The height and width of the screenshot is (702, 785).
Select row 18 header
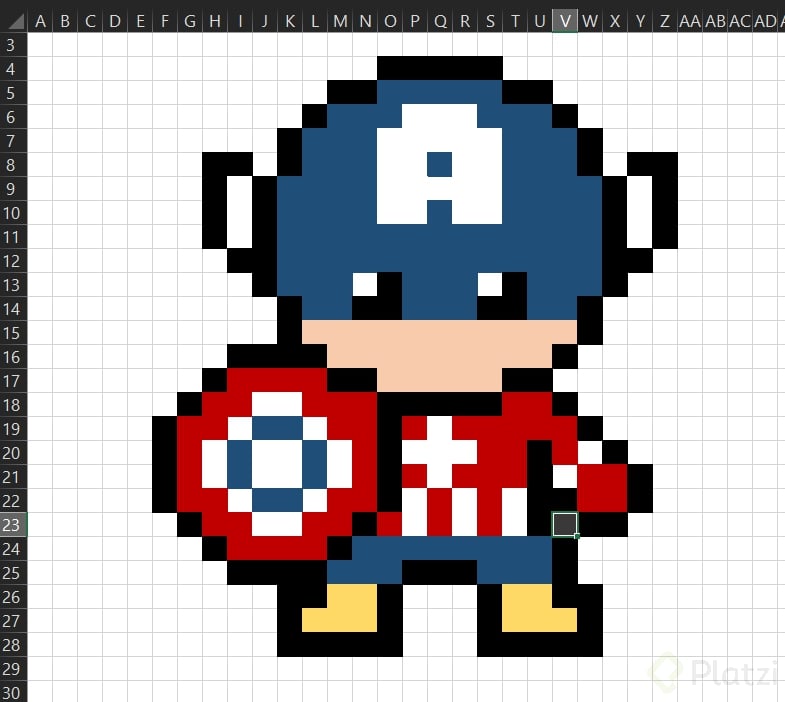click(14, 405)
